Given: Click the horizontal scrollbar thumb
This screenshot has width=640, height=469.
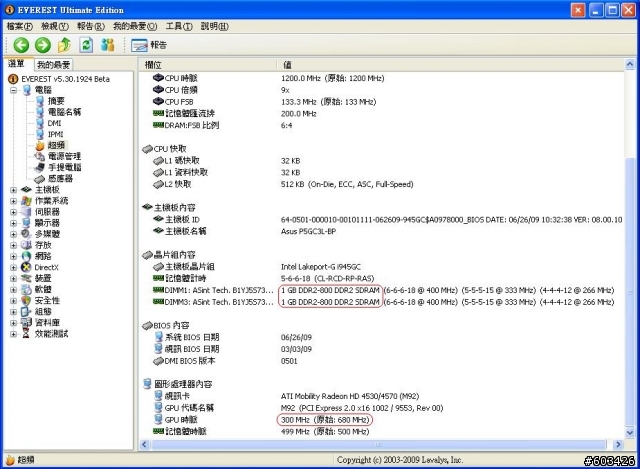Looking at the screenshot, I should (x=379, y=445).
